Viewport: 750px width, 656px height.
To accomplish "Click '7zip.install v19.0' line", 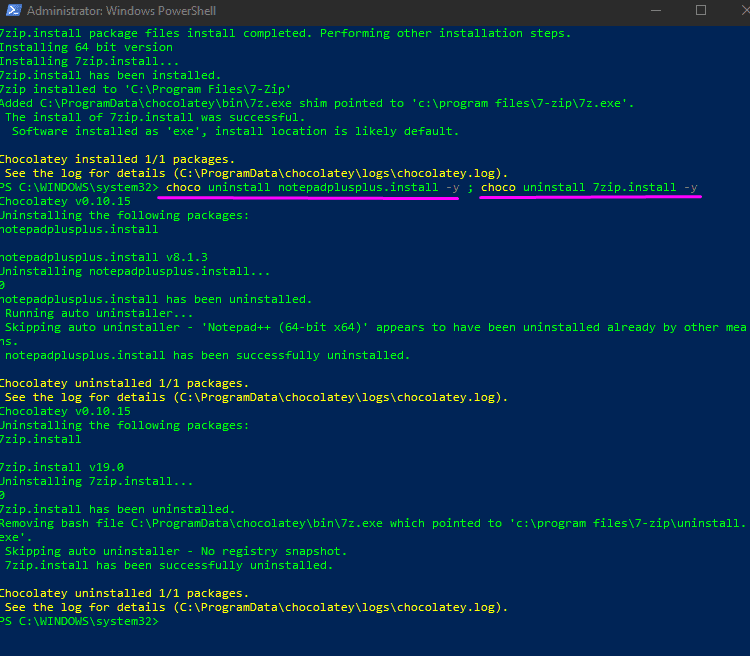I will pos(62,467).
